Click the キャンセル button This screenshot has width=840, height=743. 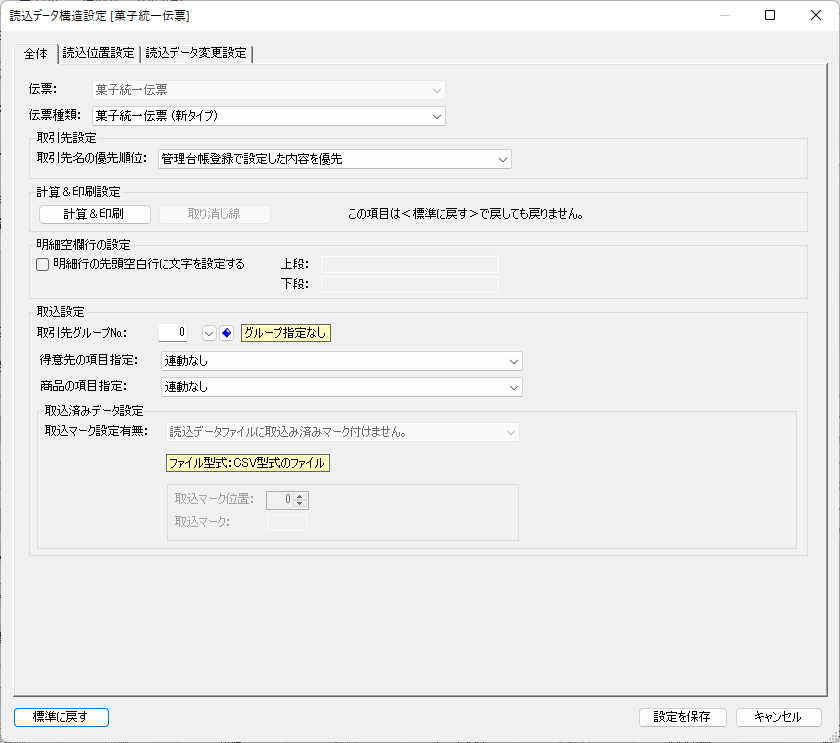pos(778,717)
